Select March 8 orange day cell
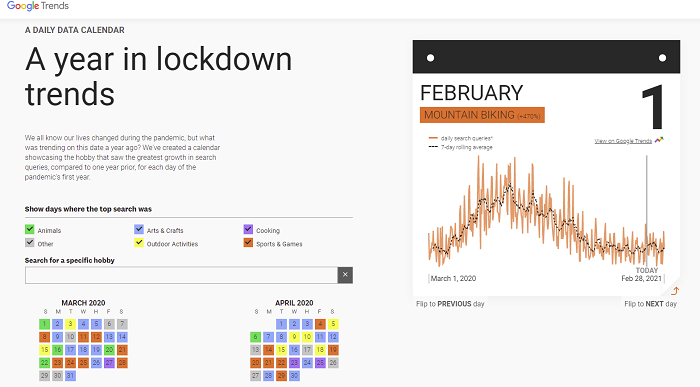Image resolution: width=700 pixels, height=387 pixels. [45, 337]
